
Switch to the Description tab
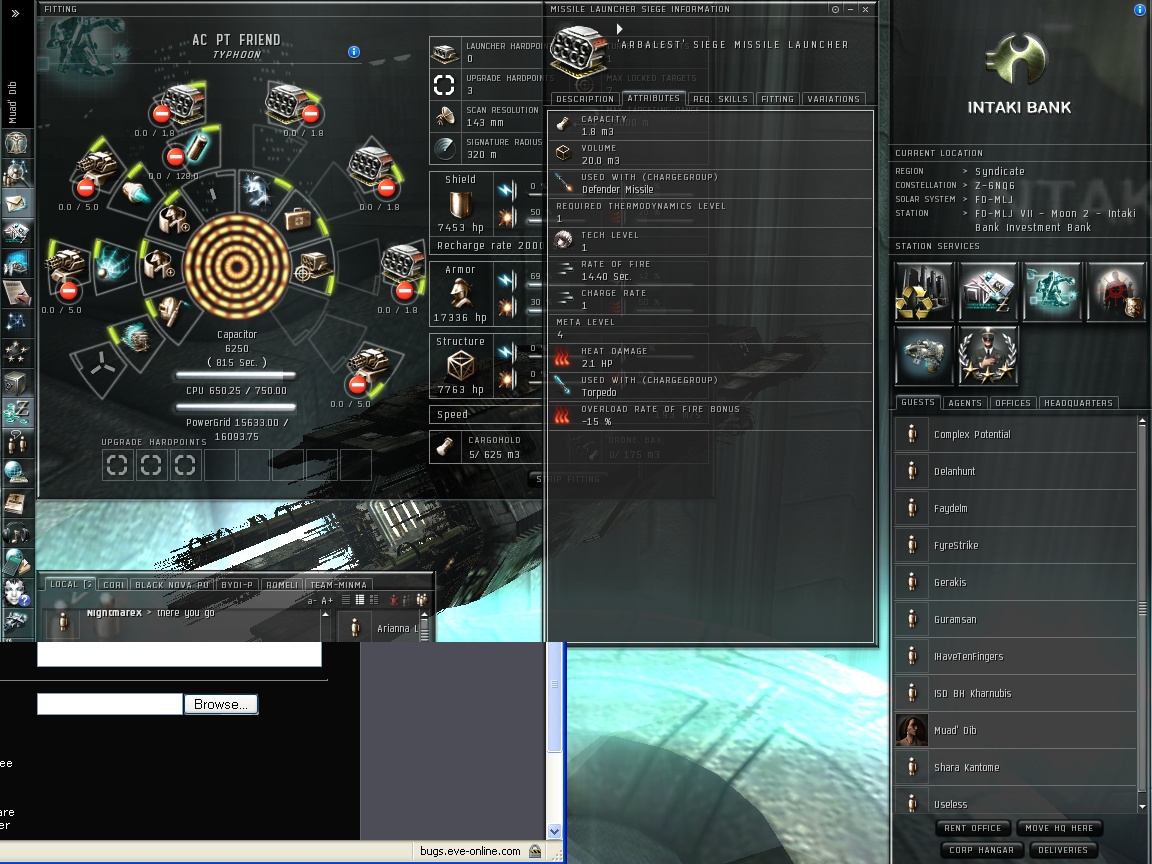pyautogui.click(x=585, y=99)
